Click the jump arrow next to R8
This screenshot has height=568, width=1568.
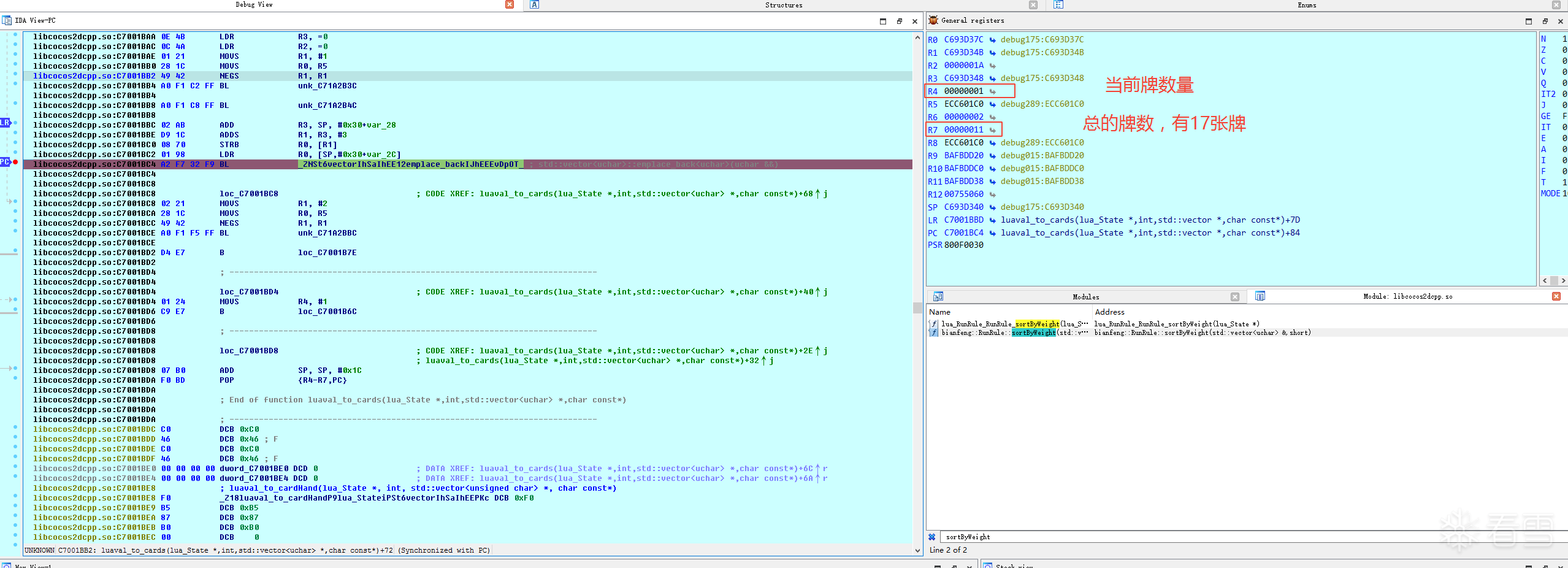[992, 143]
